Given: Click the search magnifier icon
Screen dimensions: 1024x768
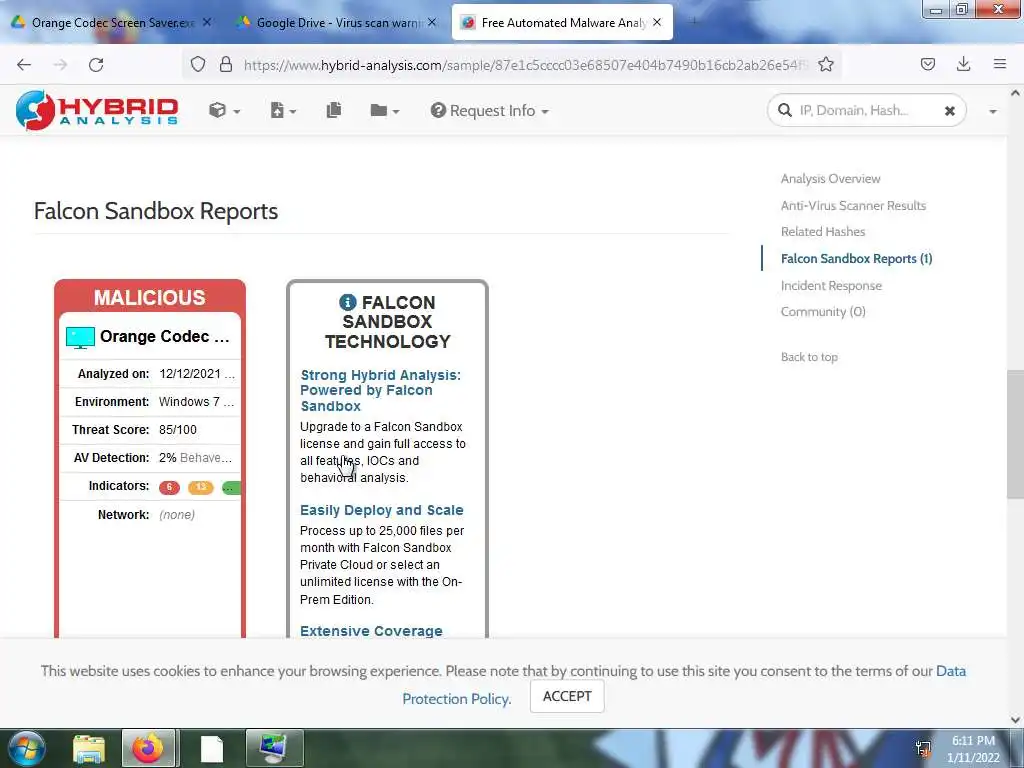Looking at the screenshot, I should click(784, 110).
